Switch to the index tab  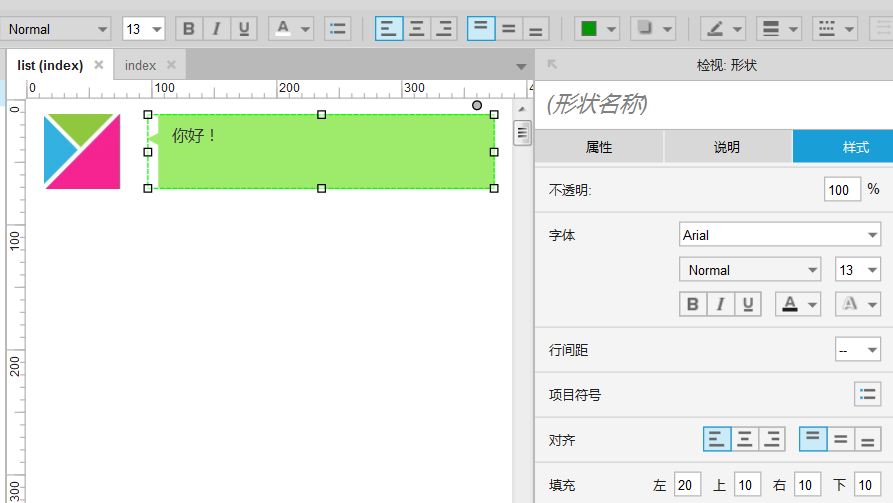click(140, 66)
